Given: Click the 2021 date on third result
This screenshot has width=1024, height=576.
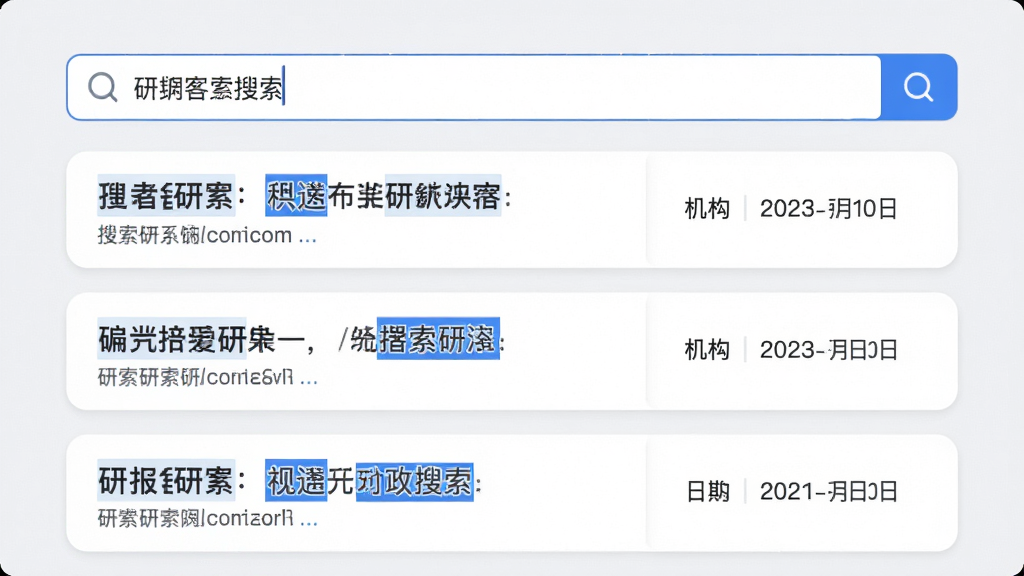Looking at the screenshot, I should click(x=828, y=491).
